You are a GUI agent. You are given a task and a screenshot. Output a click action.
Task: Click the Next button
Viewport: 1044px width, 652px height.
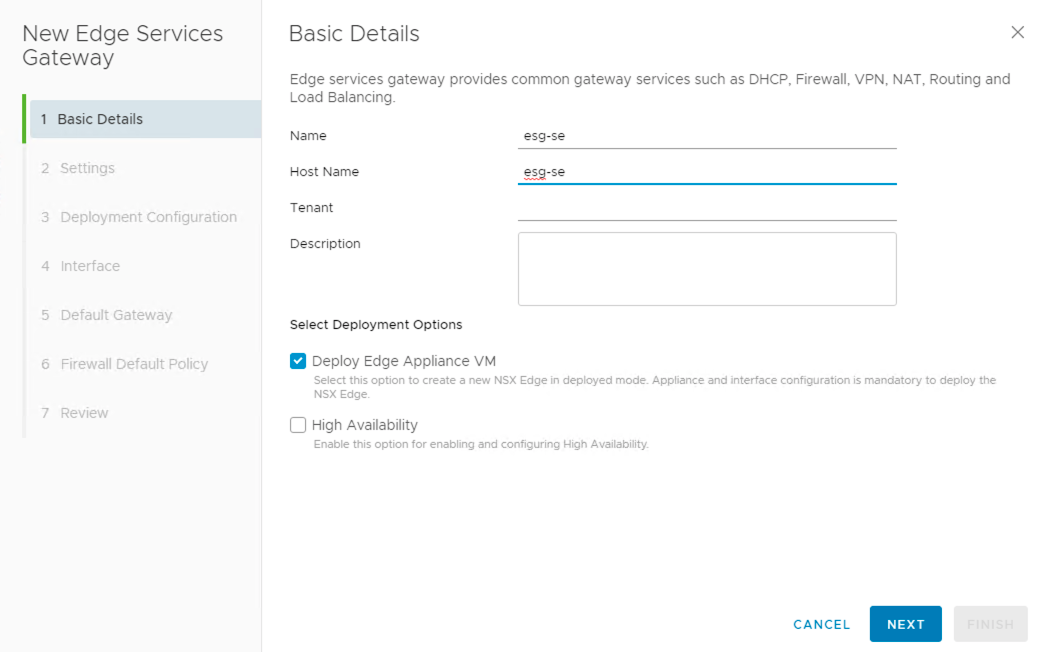(905, 624)
